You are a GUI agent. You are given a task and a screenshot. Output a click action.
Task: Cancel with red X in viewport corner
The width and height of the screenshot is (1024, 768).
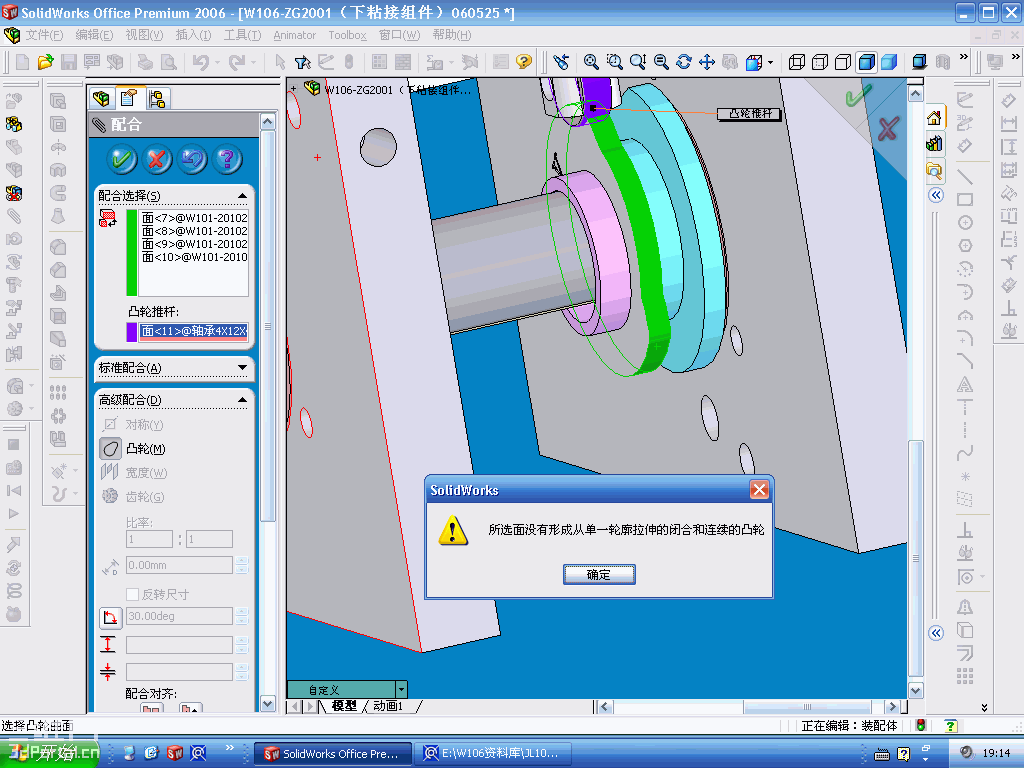(x=888, y=129)
